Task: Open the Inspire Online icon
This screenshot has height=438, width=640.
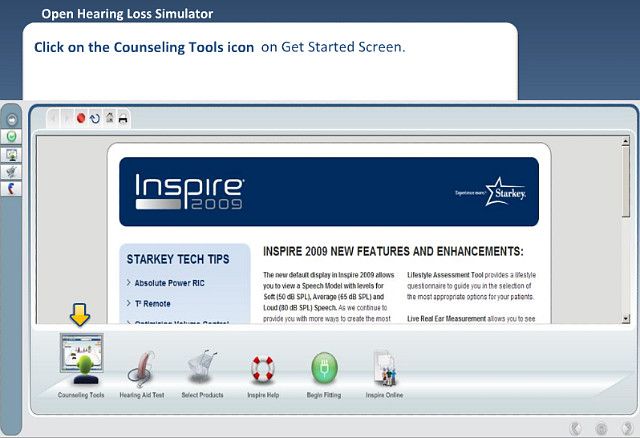Action: (384, 369)
